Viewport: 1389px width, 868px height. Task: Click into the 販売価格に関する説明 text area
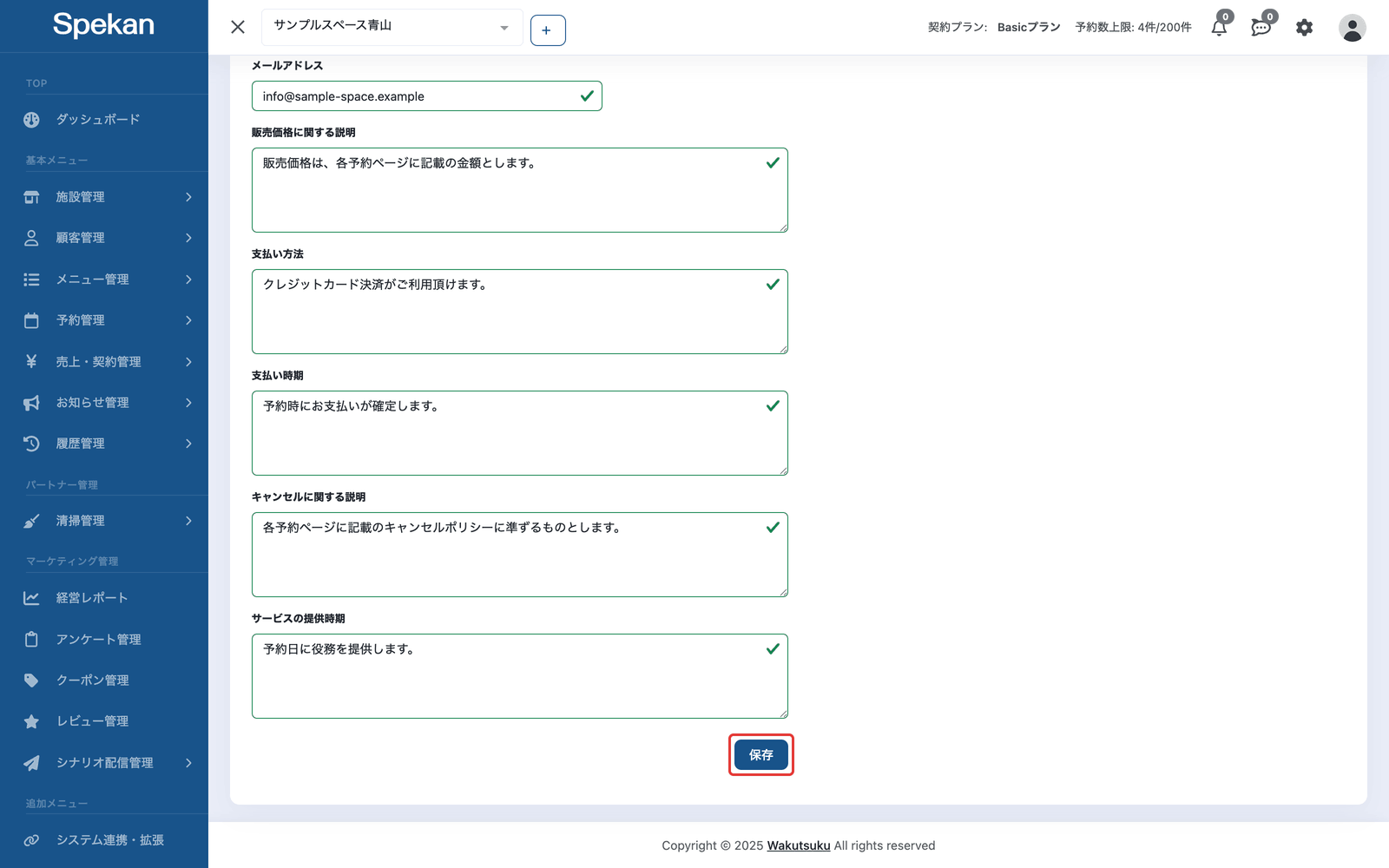pos(520,190)
